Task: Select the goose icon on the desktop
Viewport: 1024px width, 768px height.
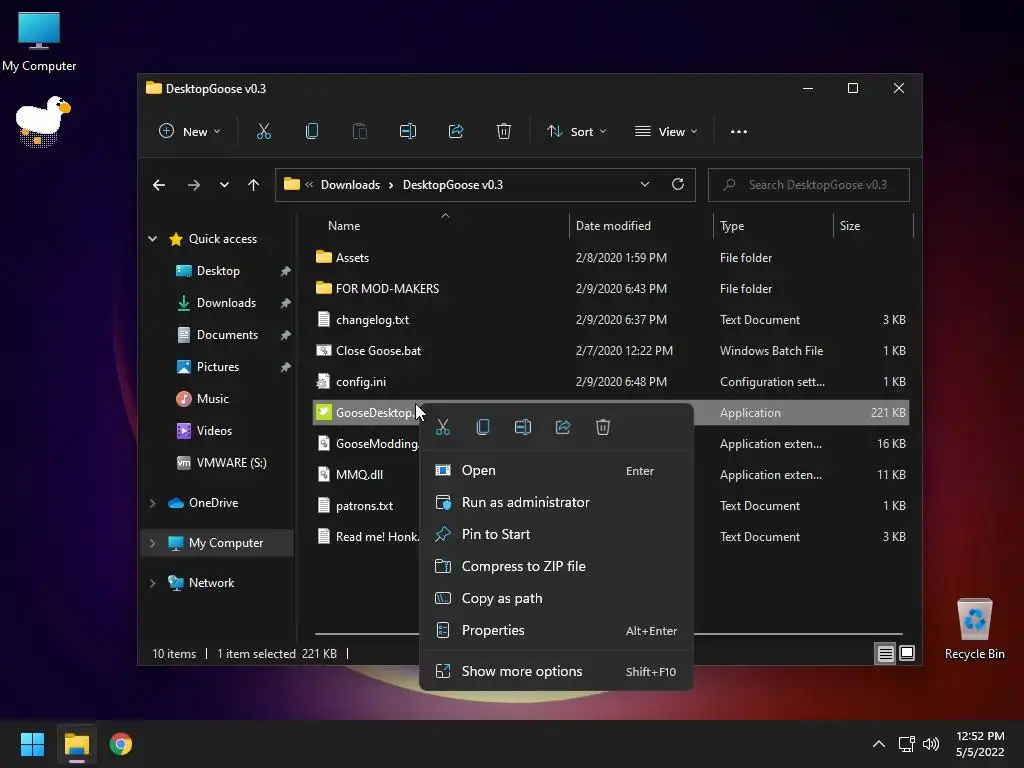Action: coord(42,121)
